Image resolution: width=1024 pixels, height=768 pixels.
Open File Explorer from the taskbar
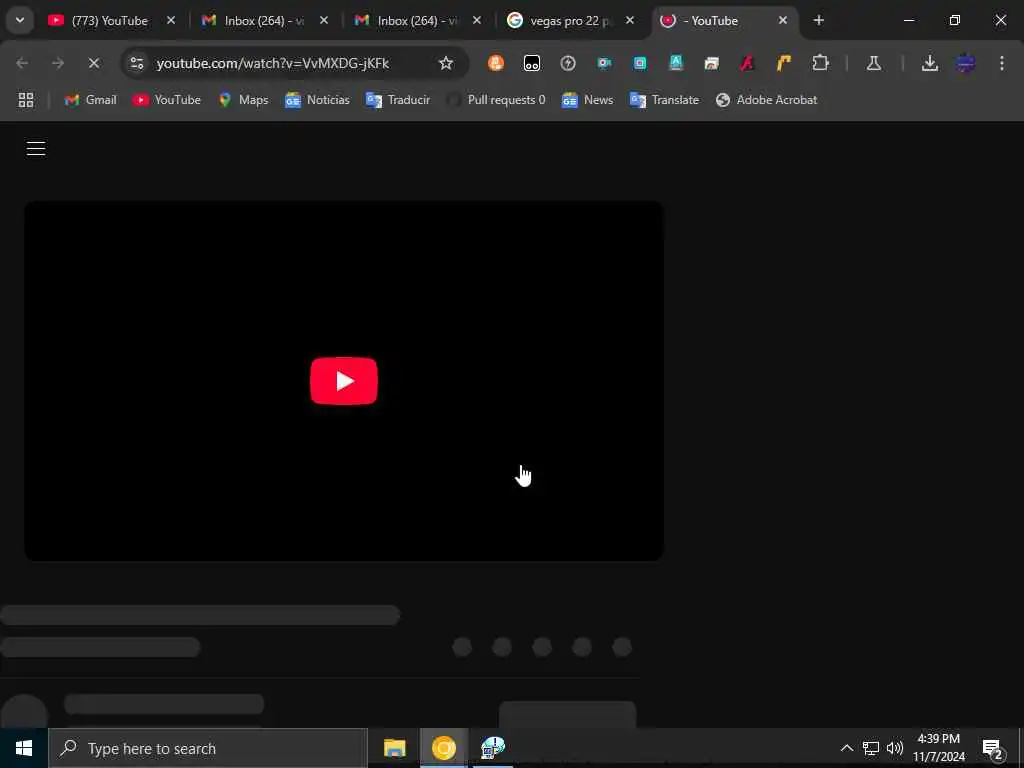pyautogui.click(x=394, y=748)
